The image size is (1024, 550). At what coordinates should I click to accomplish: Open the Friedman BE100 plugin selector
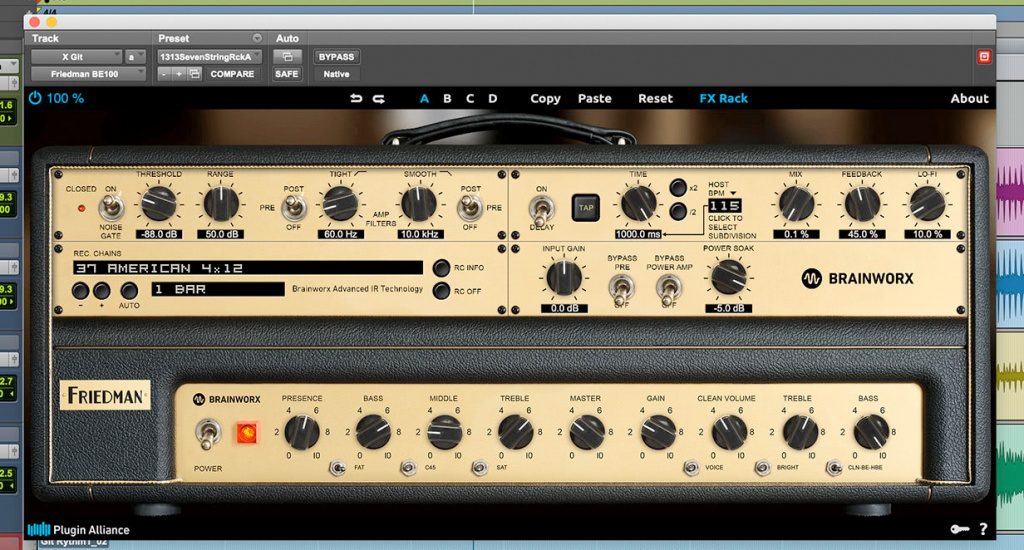pos(88,74)
